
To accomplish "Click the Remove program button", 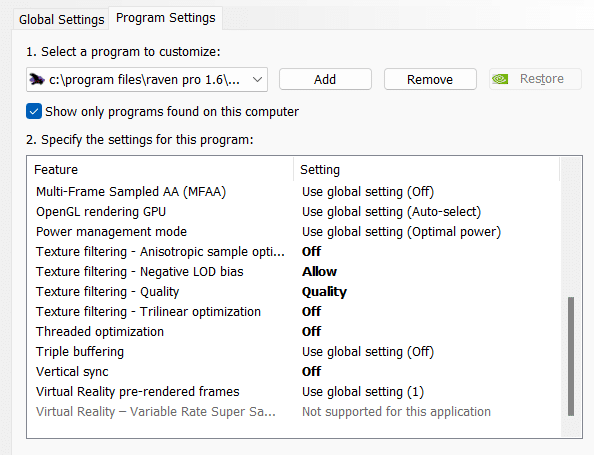I will pyautogui.click(x=430, y=79).
